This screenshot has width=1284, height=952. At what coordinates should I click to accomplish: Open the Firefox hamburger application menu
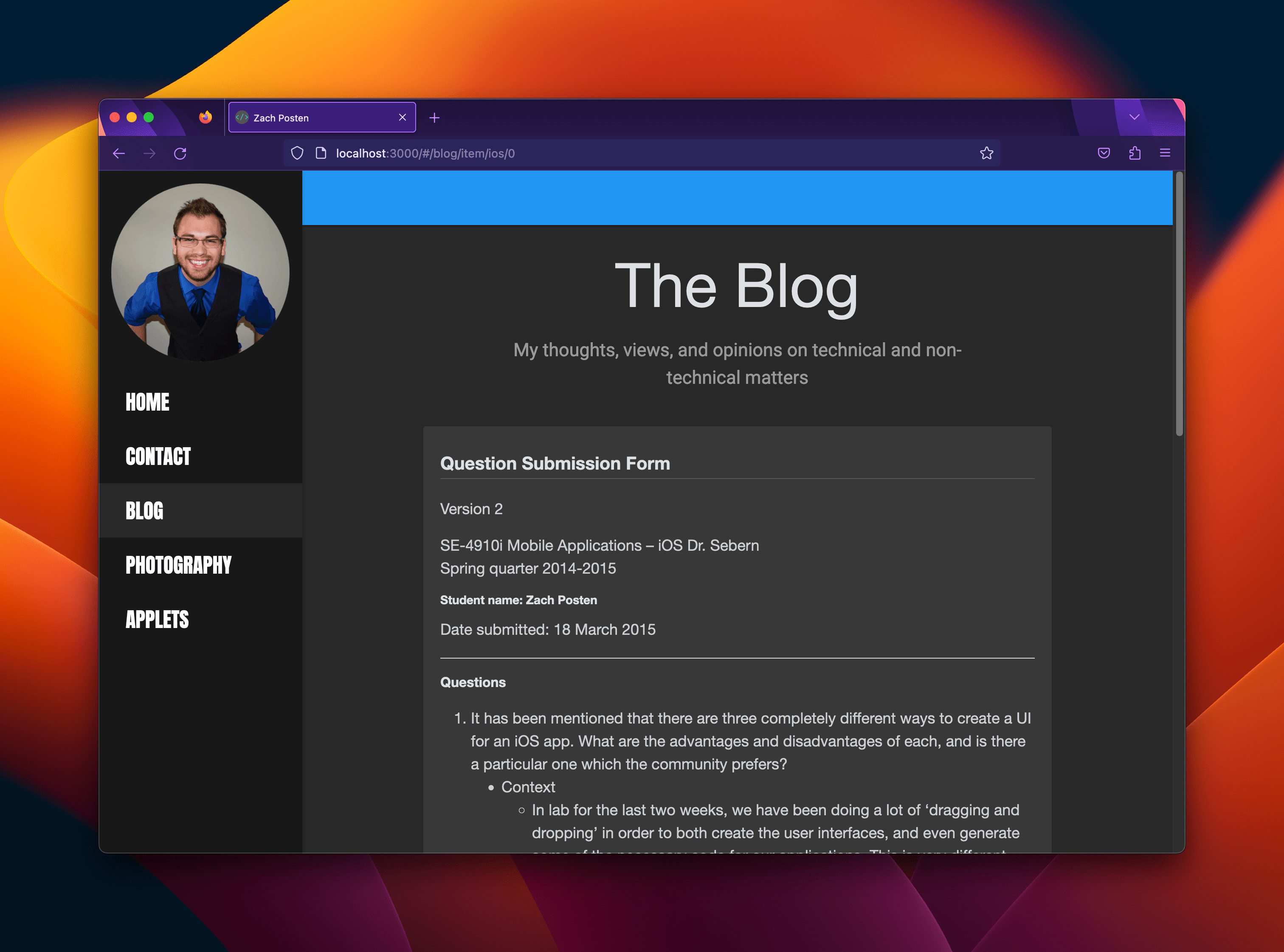pos(1165,153)
